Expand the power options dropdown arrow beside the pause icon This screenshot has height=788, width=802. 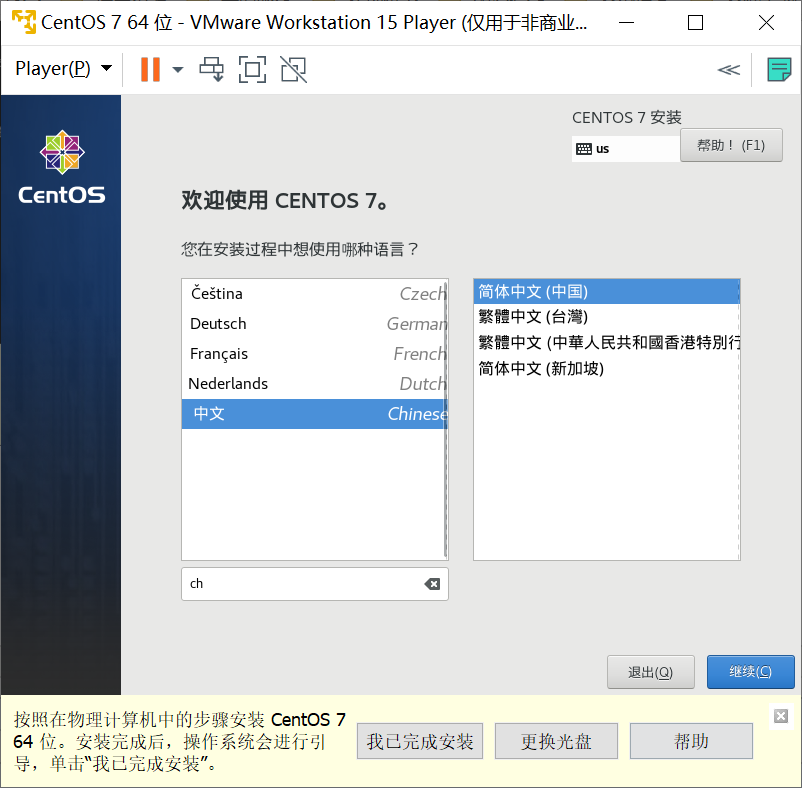coord(177,70)
